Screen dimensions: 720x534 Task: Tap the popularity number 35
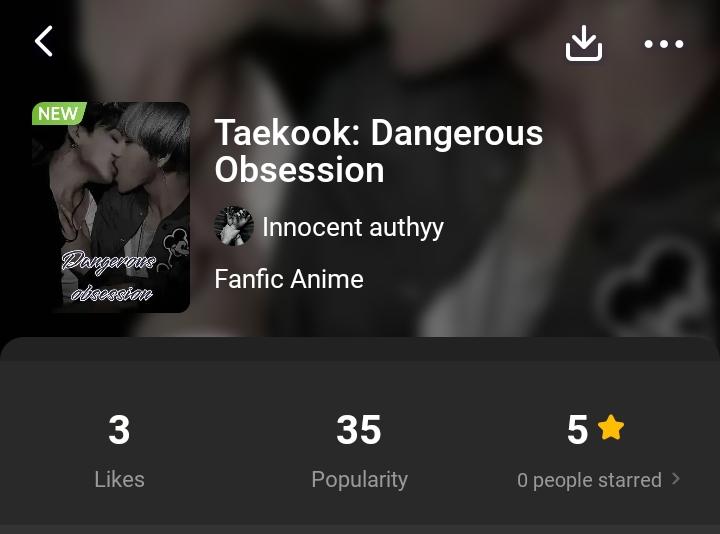(x=359, y=430)
